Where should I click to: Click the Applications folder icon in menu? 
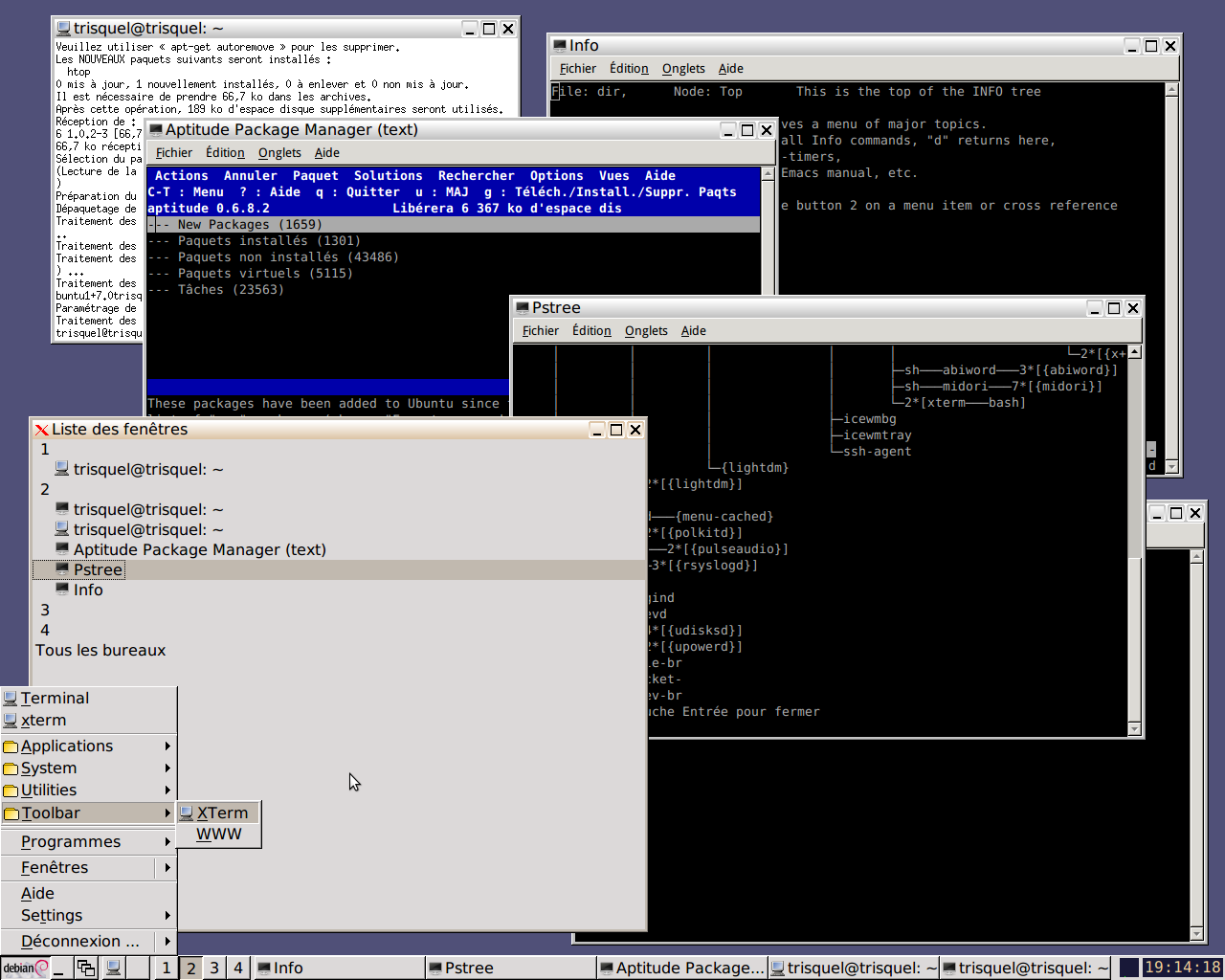click(11, 746)
